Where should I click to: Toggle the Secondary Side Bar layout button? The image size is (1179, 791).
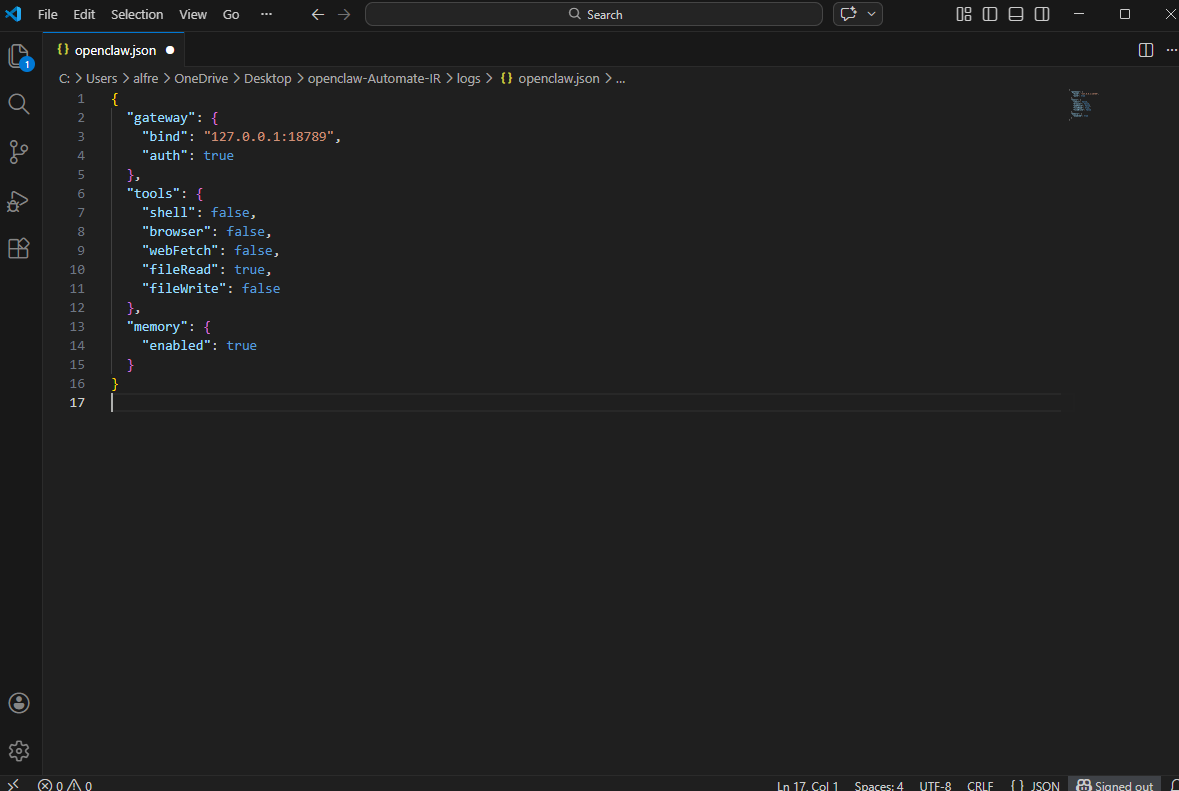1042,14
